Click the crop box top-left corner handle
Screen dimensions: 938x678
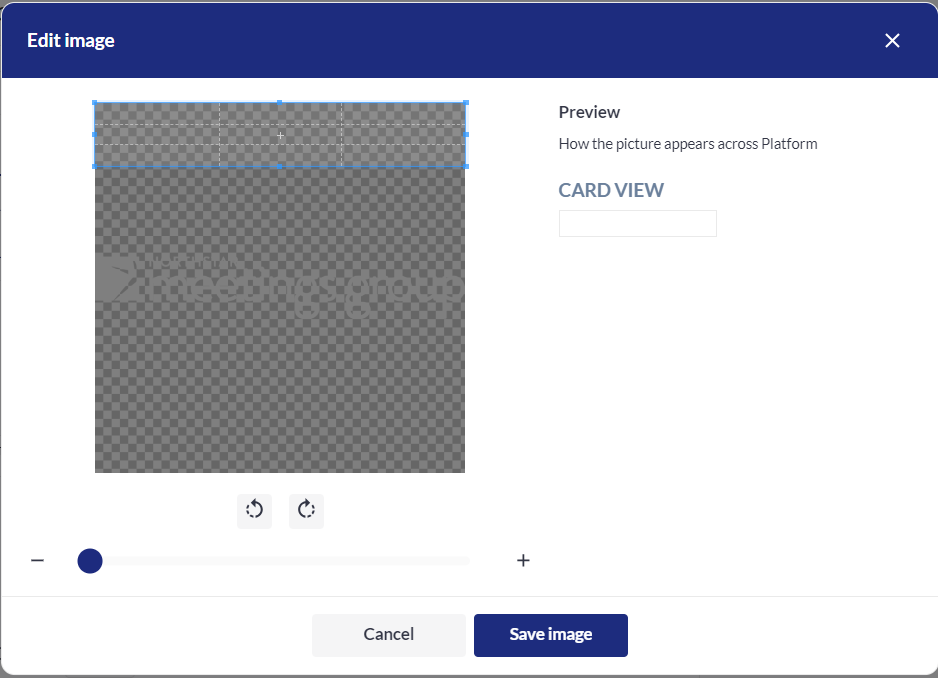point(95,102)
